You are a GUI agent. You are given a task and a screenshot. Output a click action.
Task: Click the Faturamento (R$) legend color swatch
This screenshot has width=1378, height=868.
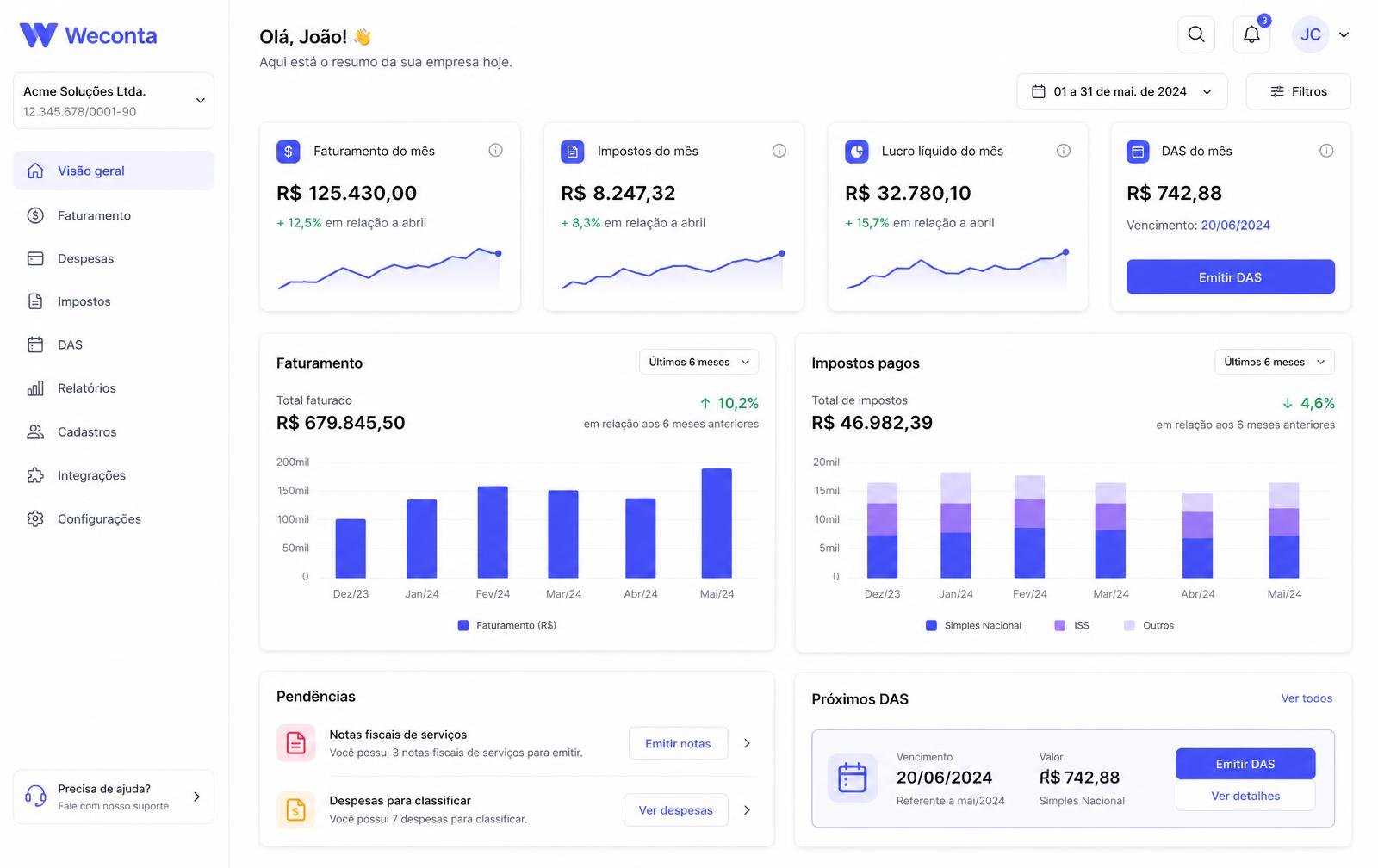(x=463, y=625)
